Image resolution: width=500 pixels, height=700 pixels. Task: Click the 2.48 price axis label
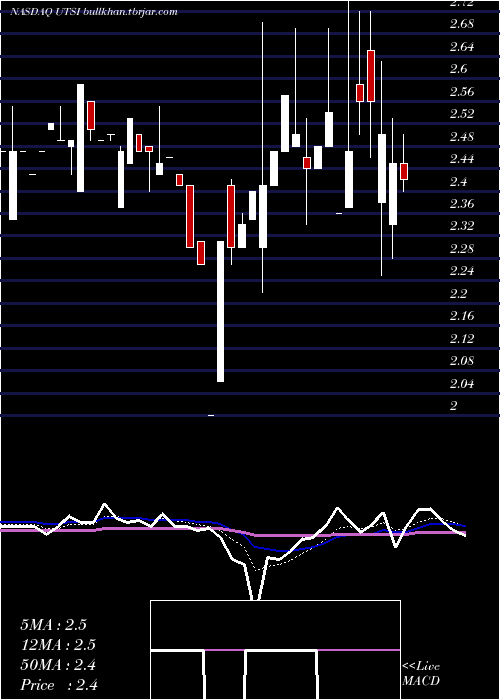pos(462,136)
